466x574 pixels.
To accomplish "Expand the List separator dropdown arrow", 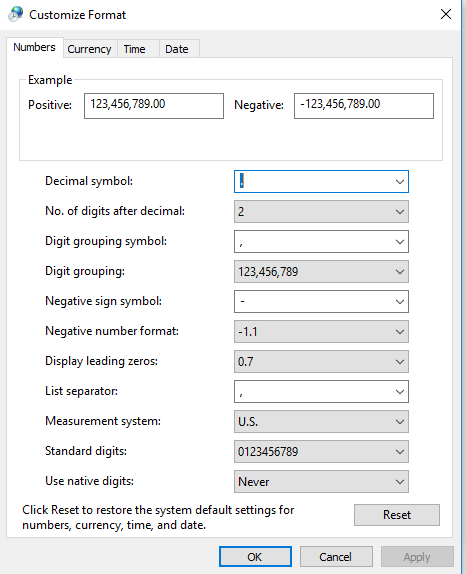I will (x=400, y=392).
